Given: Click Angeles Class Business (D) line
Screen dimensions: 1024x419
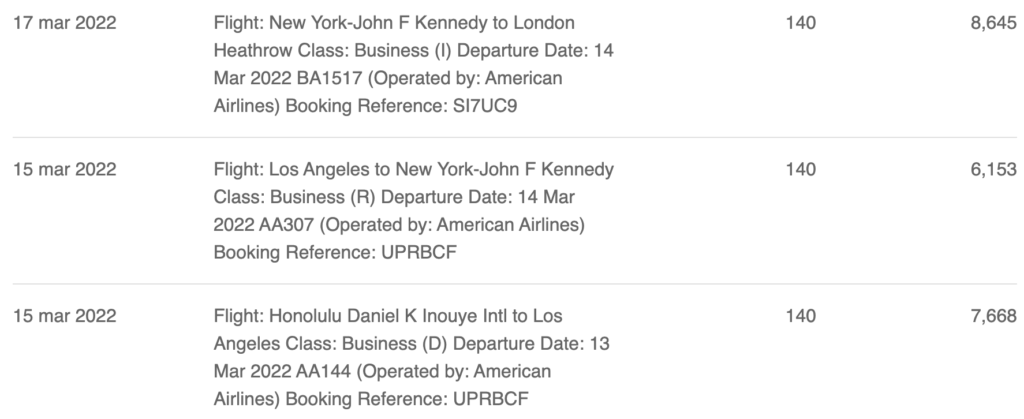Looking at the screenshot, I should [x=411, y=344].
